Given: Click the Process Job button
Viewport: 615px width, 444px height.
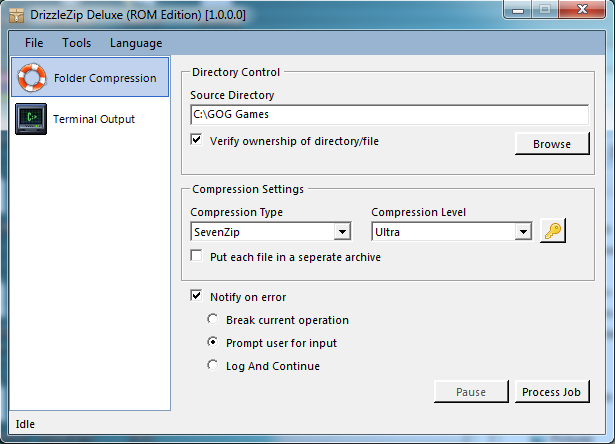Looking at the screenshot, I should click(x=552, y=392).
